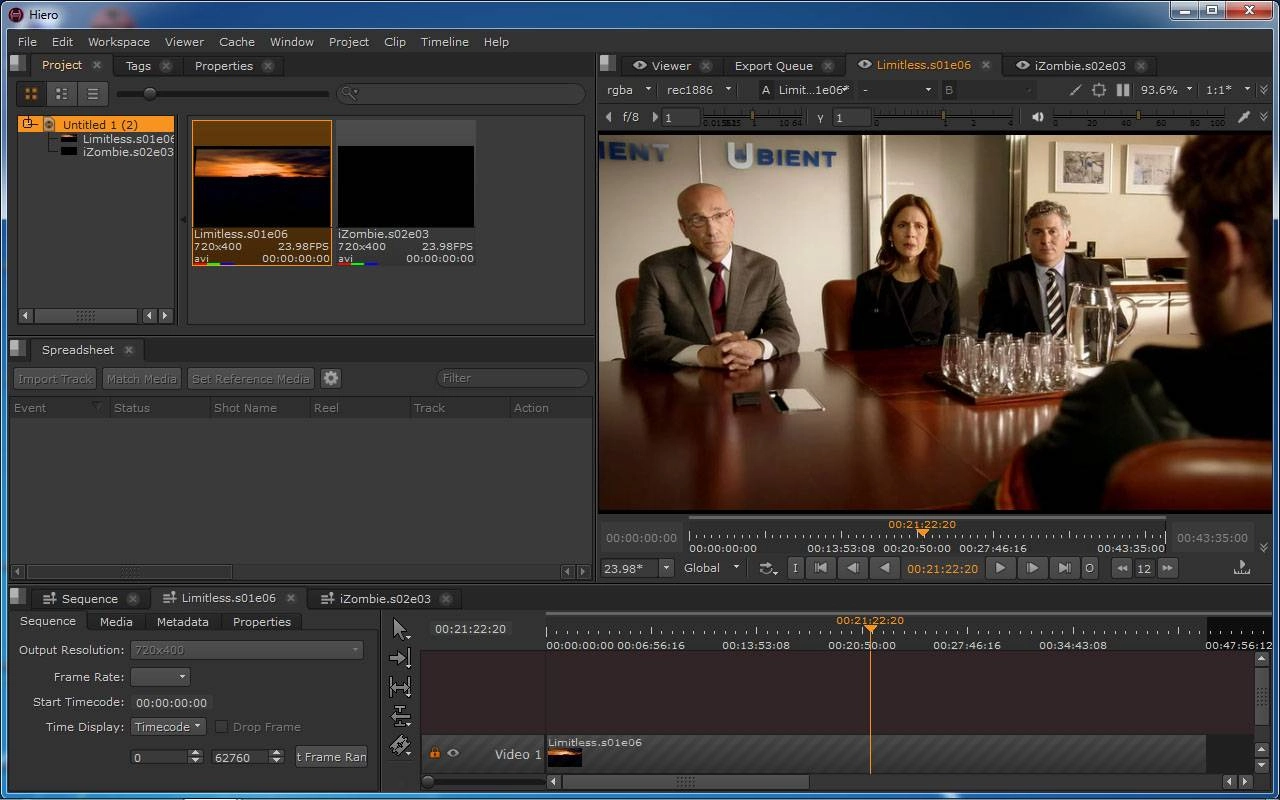Adjust audio volume slider
1280x800 pixels.
pos(1138,118)
